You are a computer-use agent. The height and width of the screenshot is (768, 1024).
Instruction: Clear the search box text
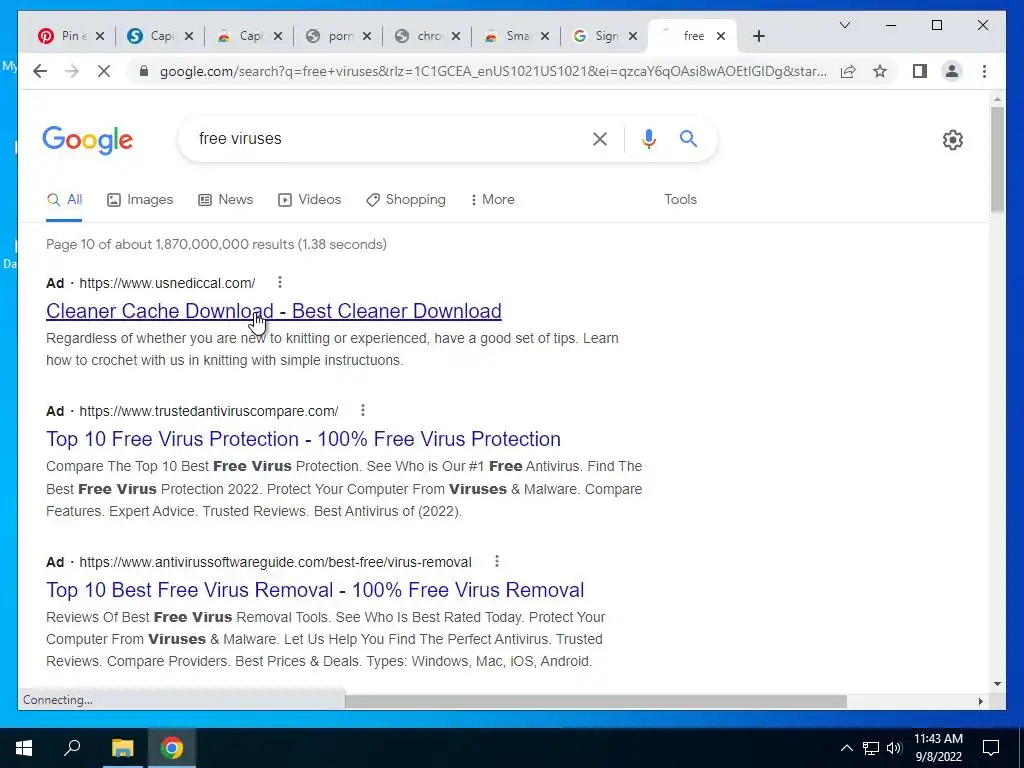600,139
